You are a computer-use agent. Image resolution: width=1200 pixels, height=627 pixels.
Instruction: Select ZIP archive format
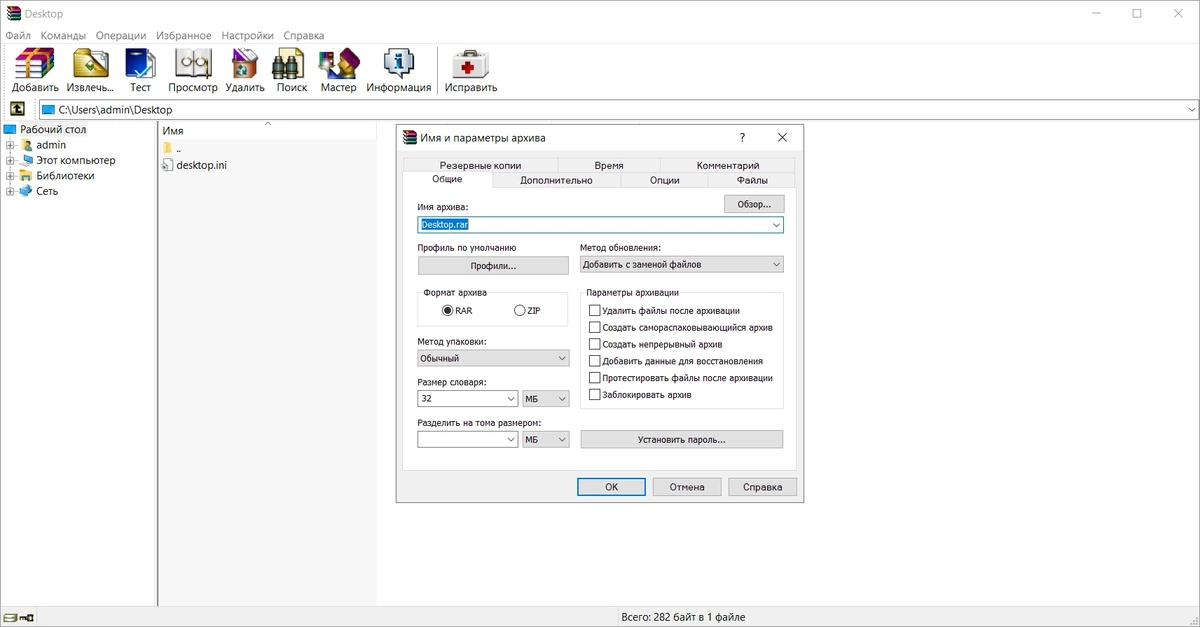pos(519,311)
